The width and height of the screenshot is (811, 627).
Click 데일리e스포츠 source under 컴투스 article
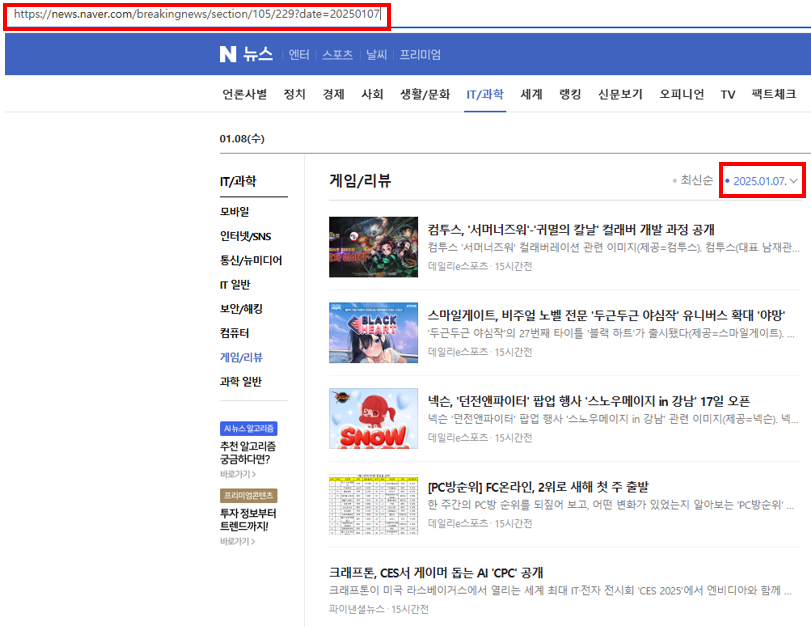[458, 266]
